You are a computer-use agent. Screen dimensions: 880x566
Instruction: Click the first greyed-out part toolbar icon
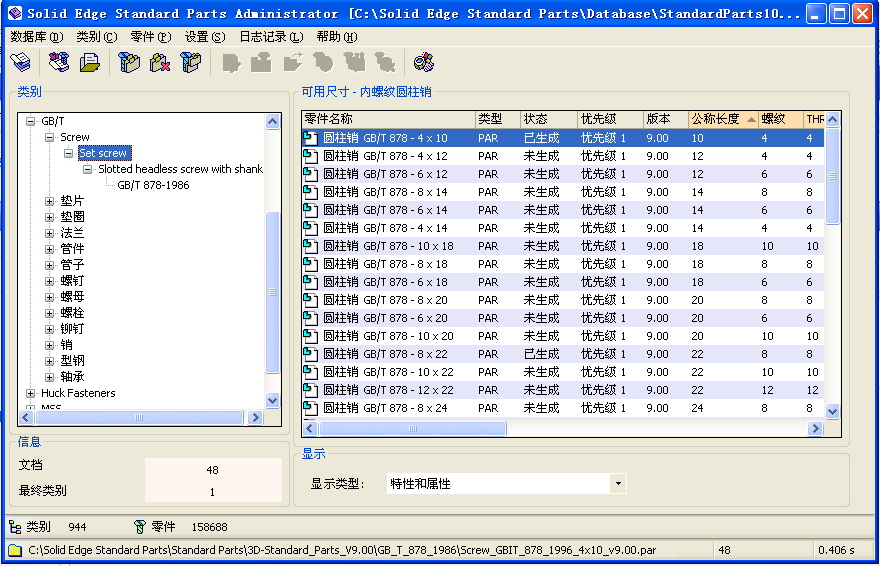[231, 62]
